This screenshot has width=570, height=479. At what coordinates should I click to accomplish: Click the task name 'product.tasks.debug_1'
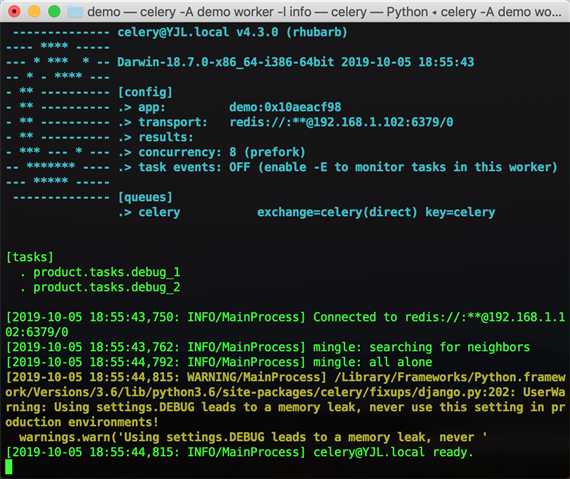tap(107, 272)
